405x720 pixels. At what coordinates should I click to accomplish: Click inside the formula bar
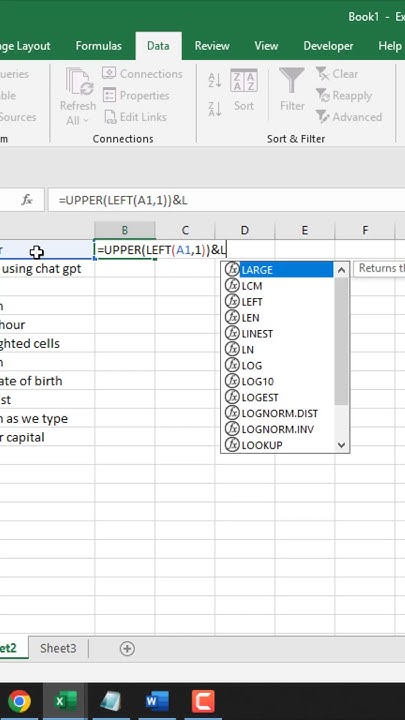[226, 201]
